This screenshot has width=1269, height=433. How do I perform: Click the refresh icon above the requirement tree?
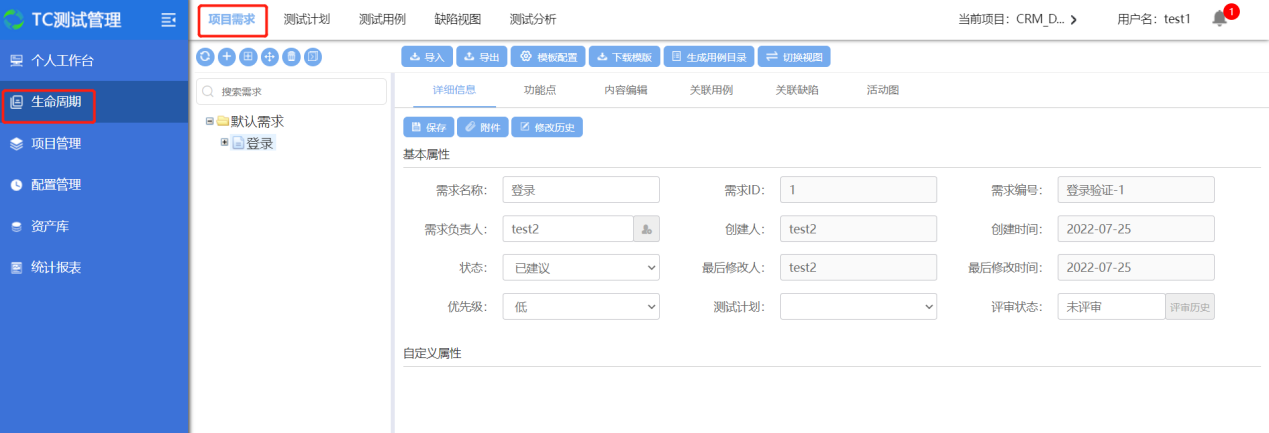click(205, 57)
